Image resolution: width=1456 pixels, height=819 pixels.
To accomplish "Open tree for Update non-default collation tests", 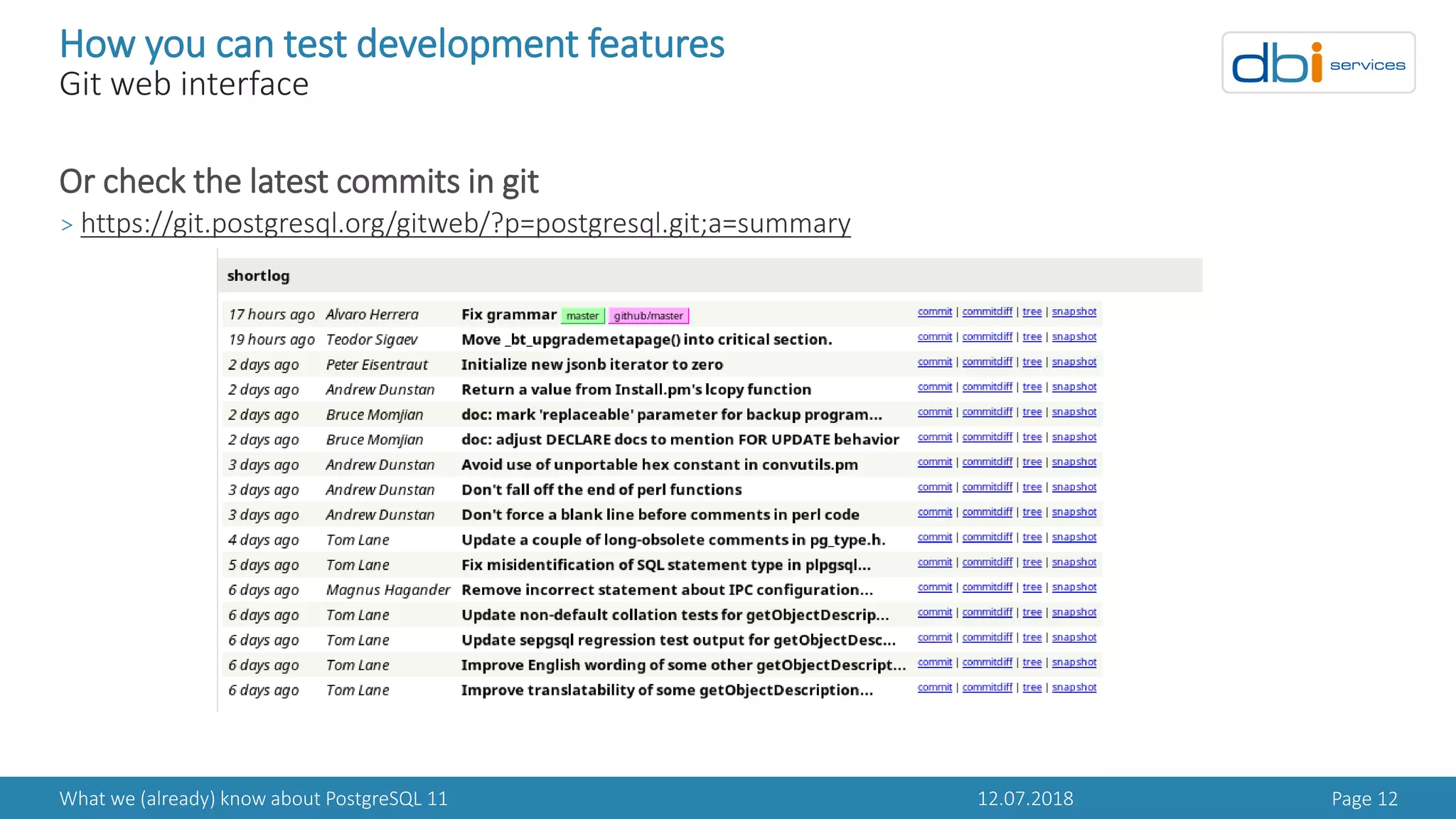I will point(1032,612).
